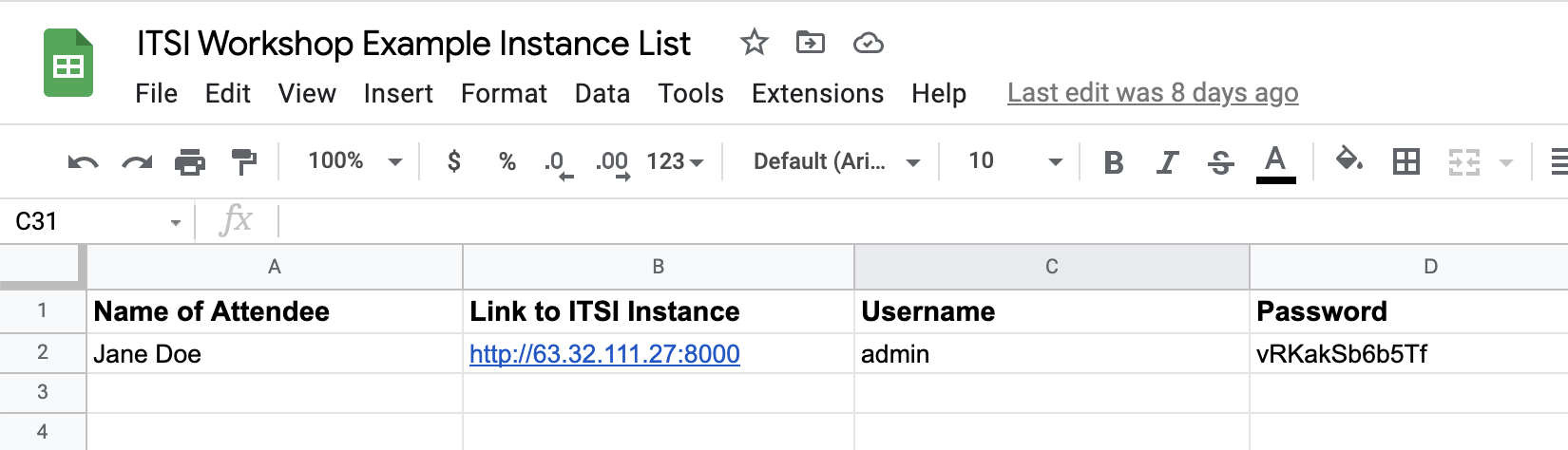Open the zoom 100% dropdown
Image resolution: width=1568 pixels, height=450 pixels.
[354, 161]
